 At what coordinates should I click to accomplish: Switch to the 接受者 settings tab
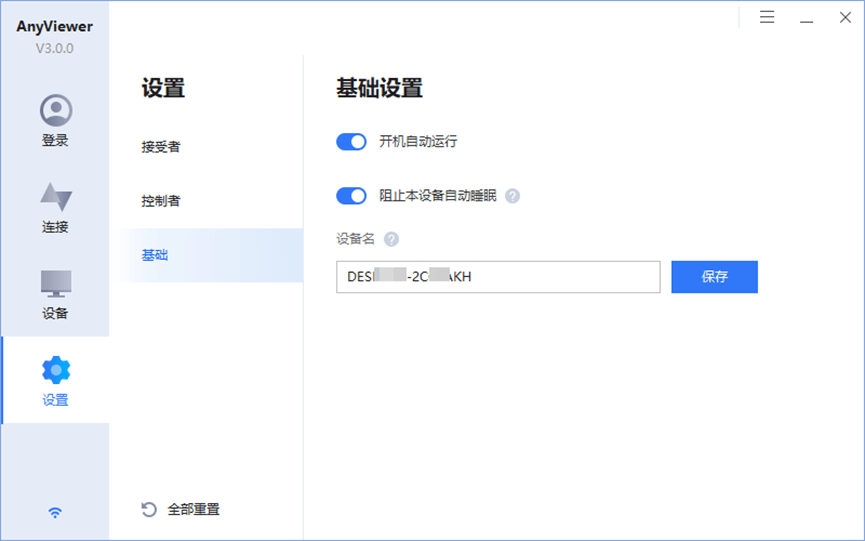point(161,147)
